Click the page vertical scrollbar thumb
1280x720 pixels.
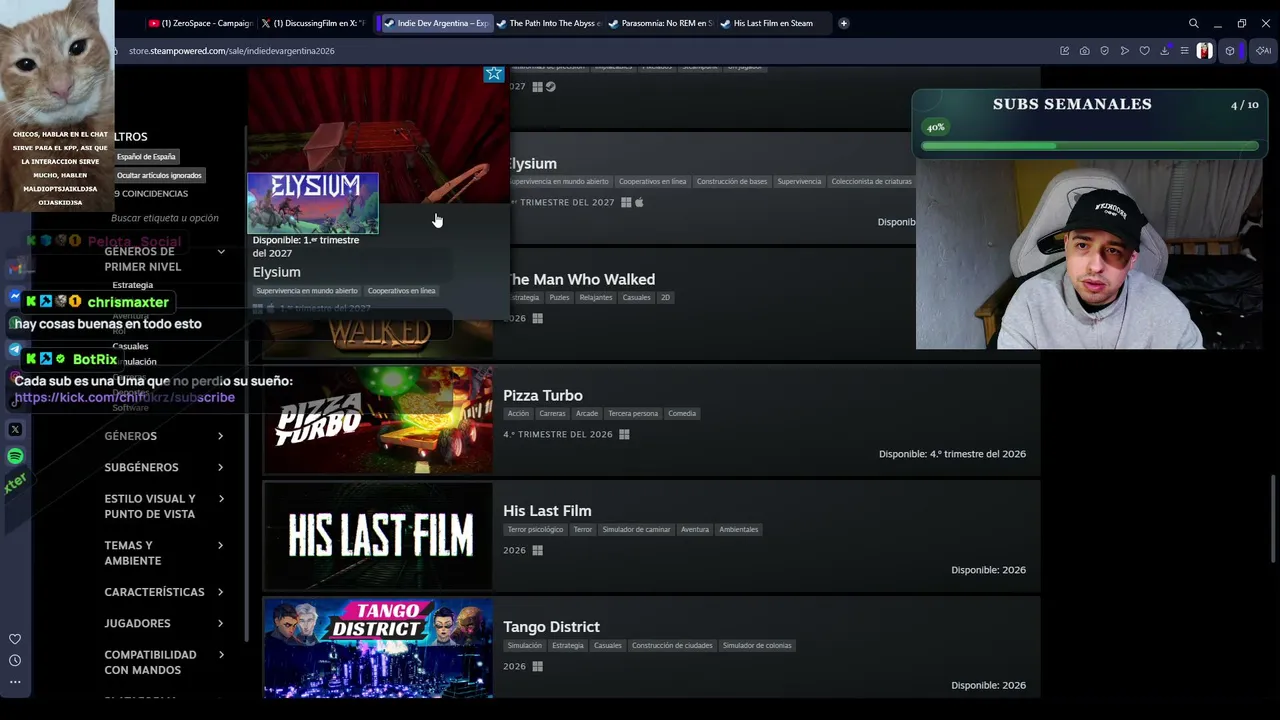coord(1273,520)
